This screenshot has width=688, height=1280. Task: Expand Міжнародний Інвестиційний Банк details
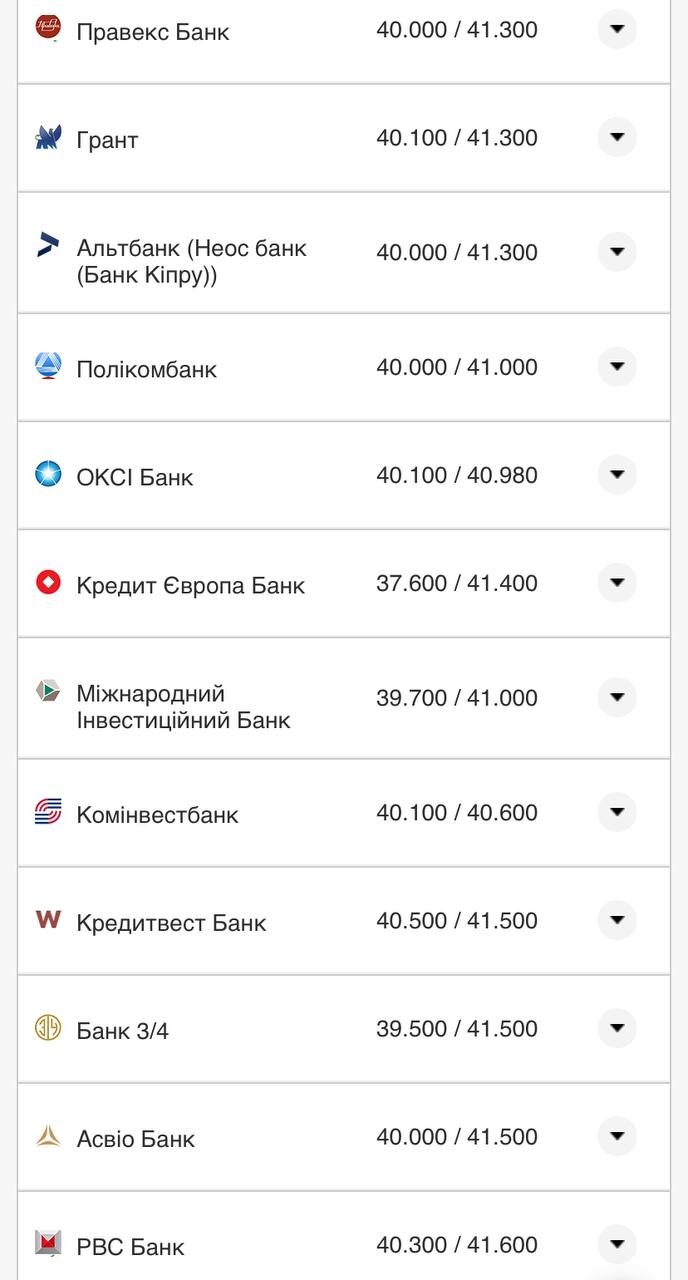coord(617,697)
